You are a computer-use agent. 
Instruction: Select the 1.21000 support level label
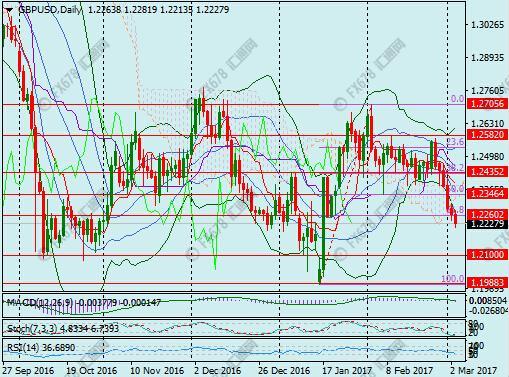tap(487, 255)
